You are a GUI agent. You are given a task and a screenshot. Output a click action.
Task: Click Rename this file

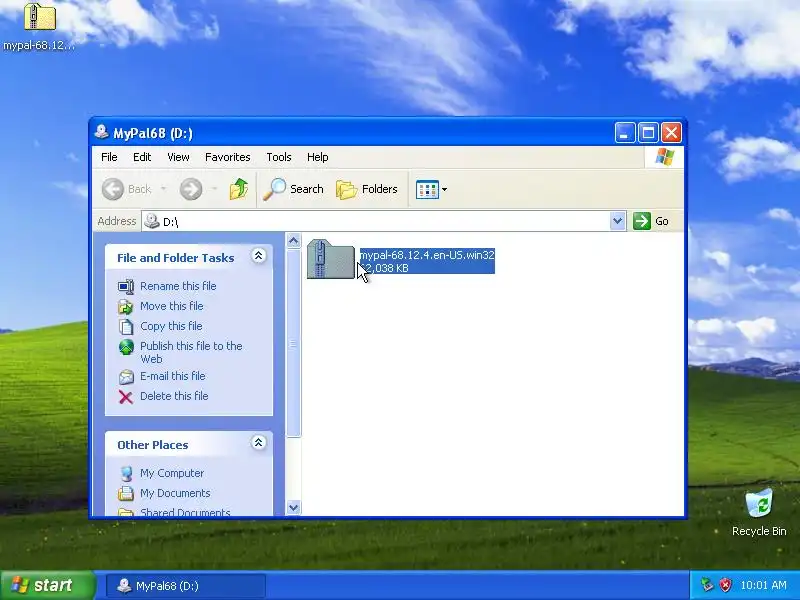tap(178, 286)
